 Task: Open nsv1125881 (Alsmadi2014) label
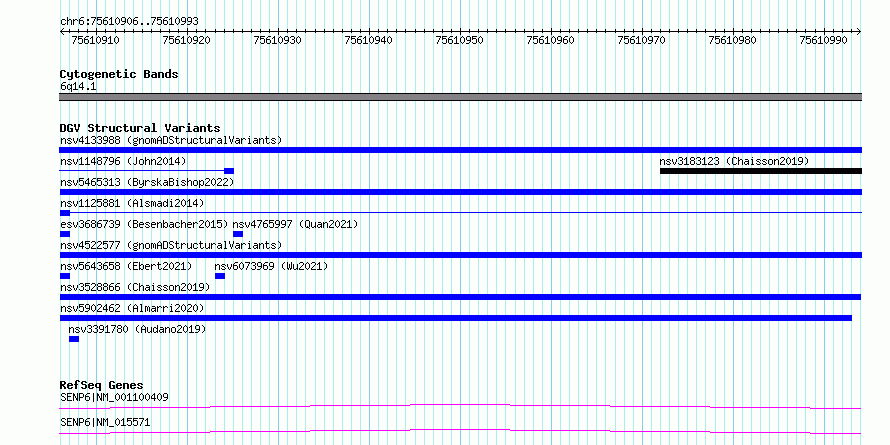click(132, 203)
